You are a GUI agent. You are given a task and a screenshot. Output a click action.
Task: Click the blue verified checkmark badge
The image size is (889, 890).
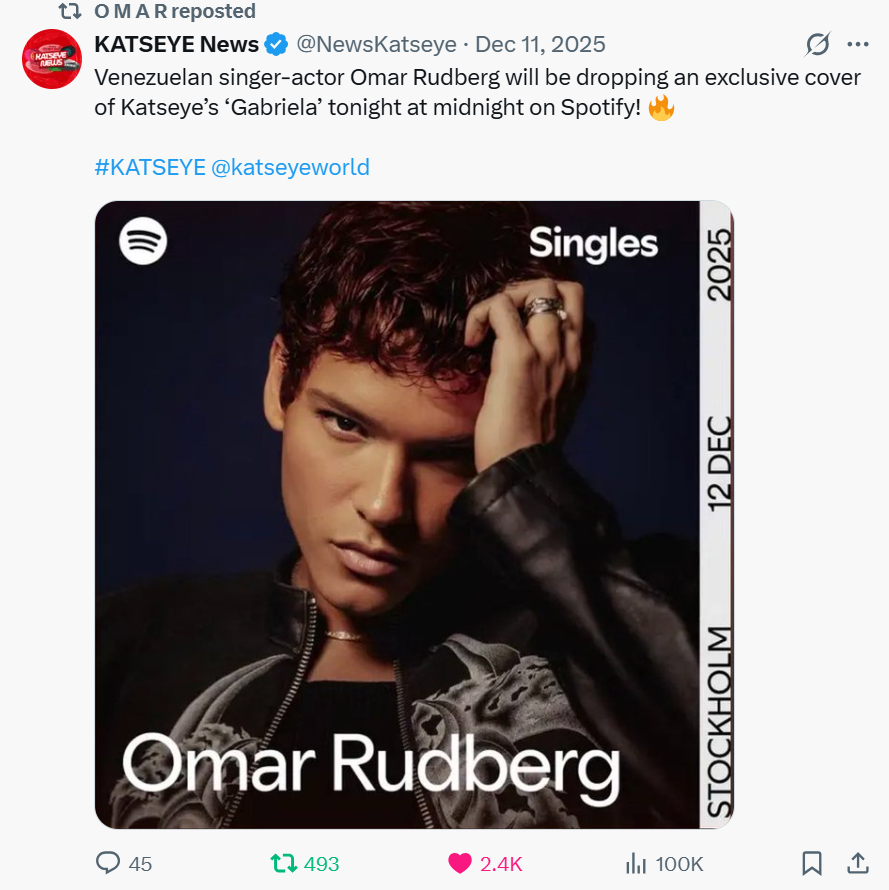tap(277, 45)
